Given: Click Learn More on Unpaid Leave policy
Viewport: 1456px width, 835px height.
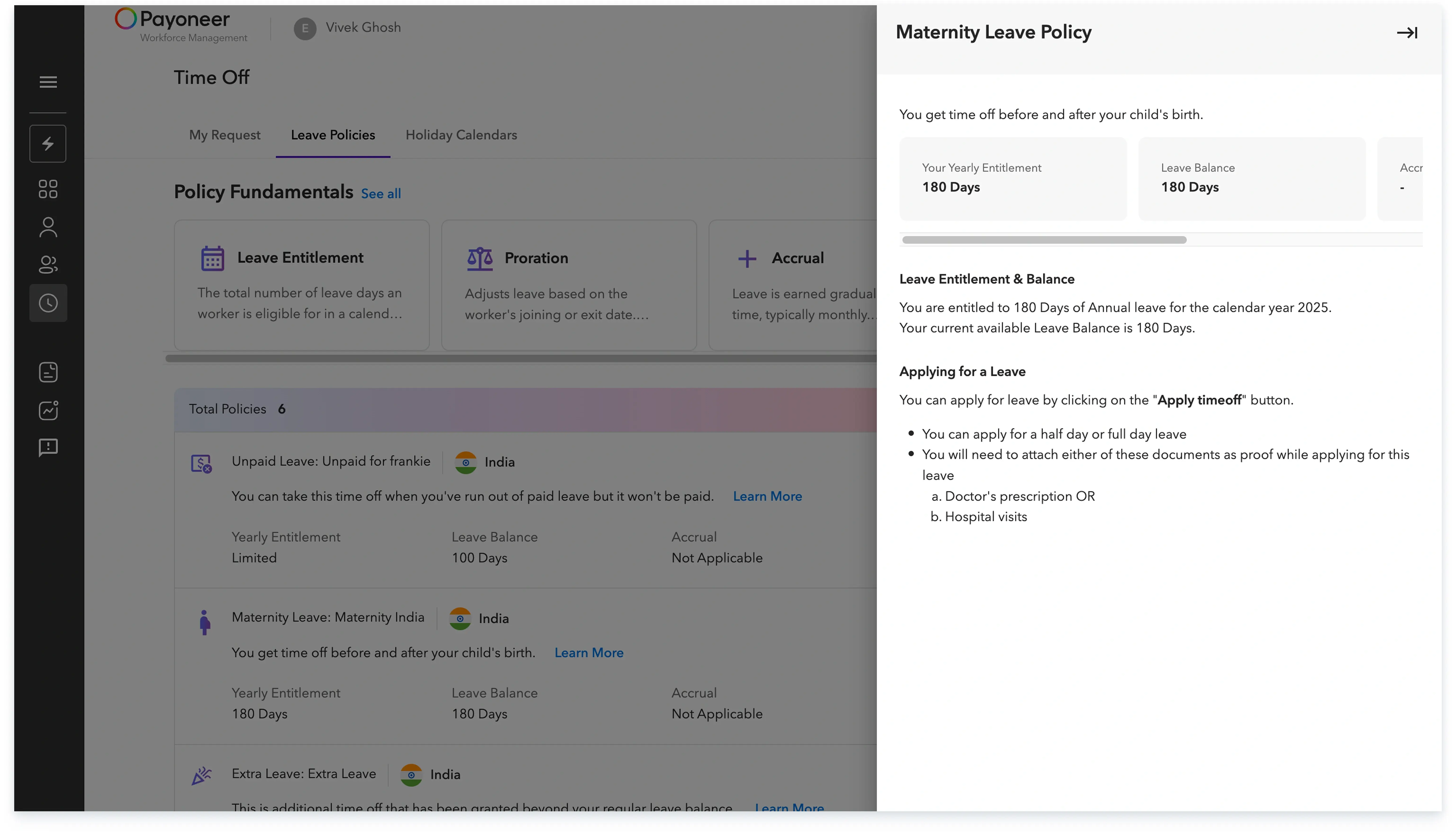Looking at the screenshot, I should (768, 496).
